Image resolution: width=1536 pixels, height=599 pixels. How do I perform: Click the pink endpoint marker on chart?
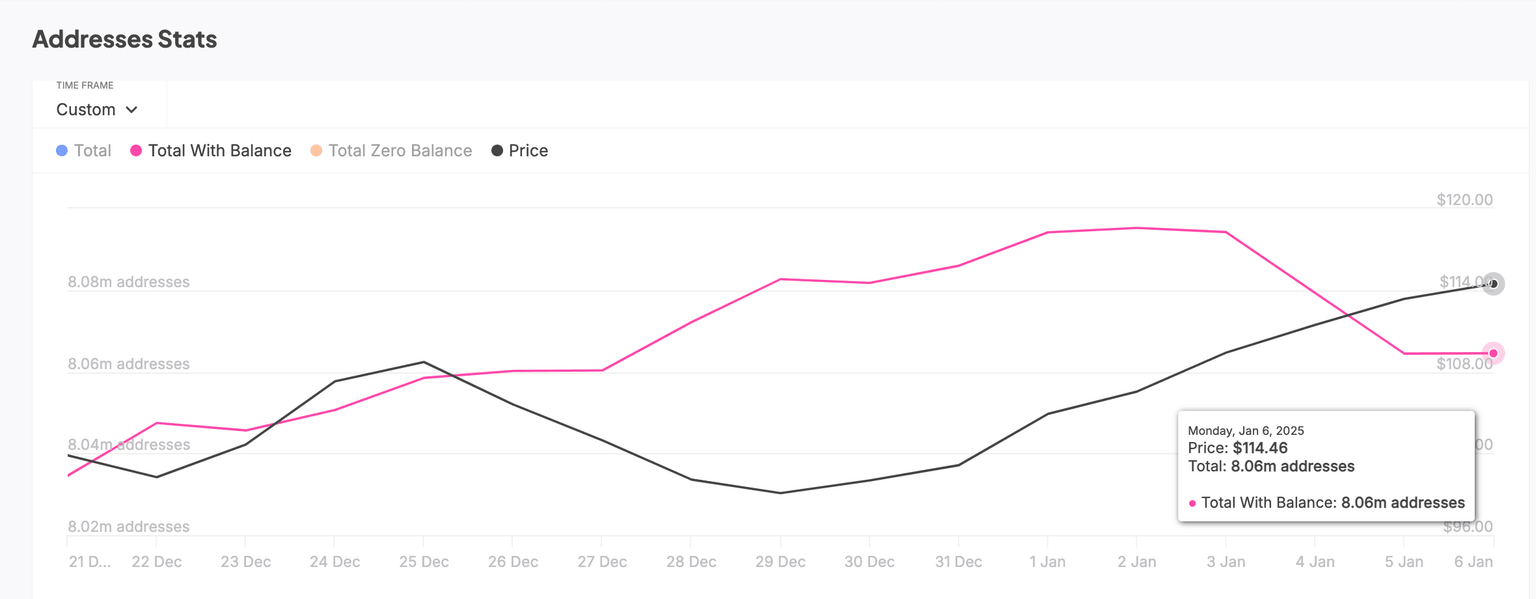(1493, 353)
